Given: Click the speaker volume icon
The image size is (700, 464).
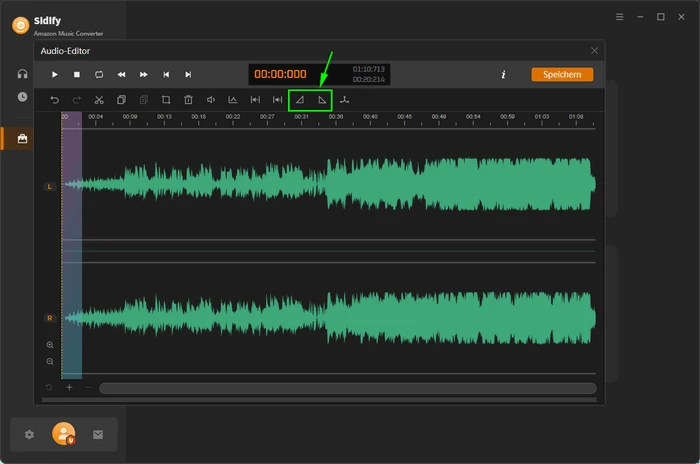Looking at the screenshot, I should (x=211, y=100).
